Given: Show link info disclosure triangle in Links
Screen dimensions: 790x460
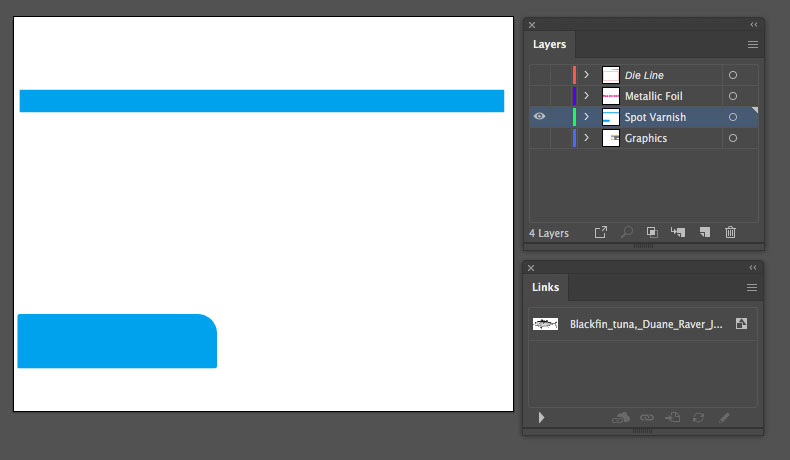Looking at the screenshot, I should pos(541,417).
